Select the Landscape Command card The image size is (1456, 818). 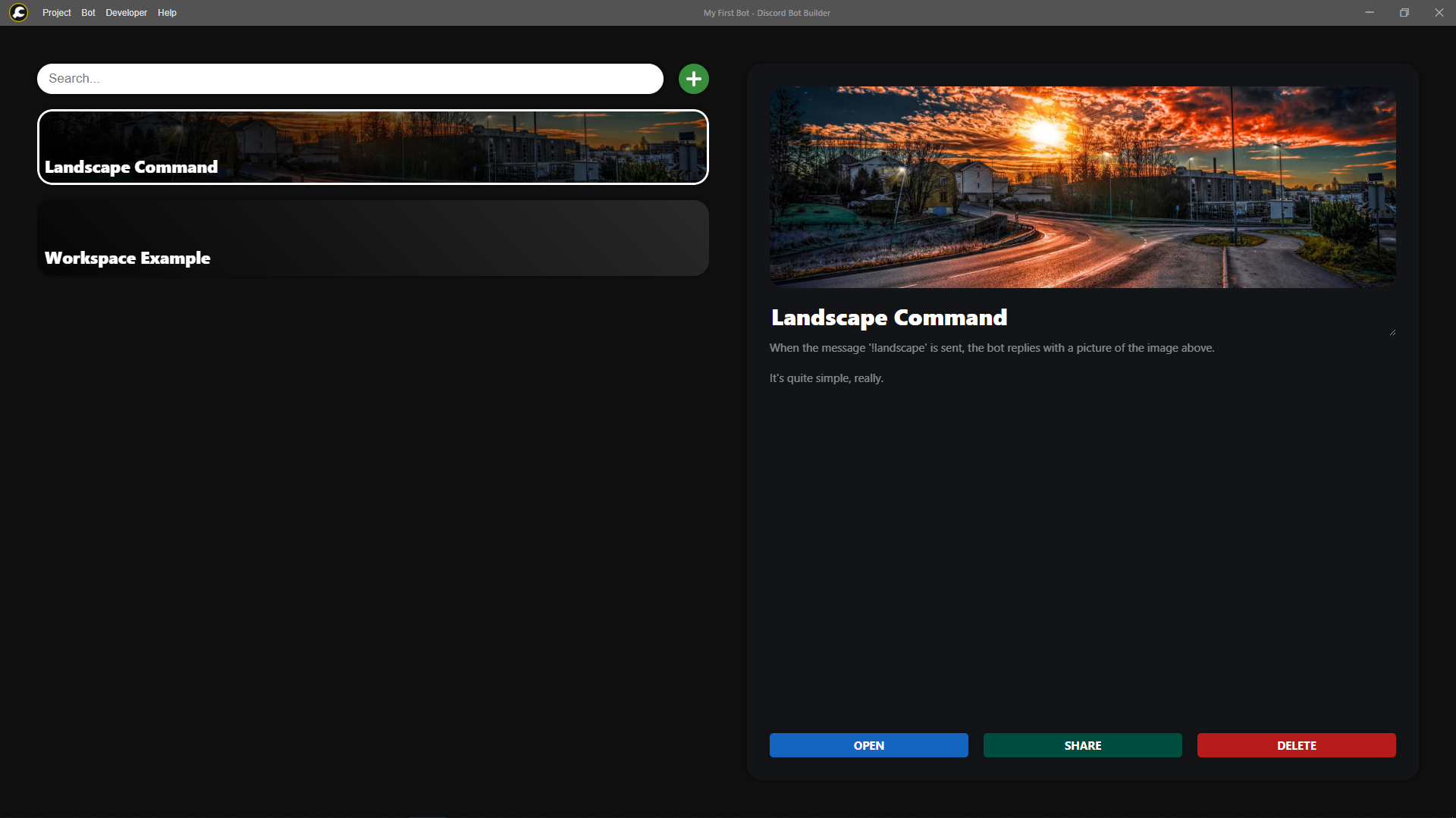coord(373,147)
